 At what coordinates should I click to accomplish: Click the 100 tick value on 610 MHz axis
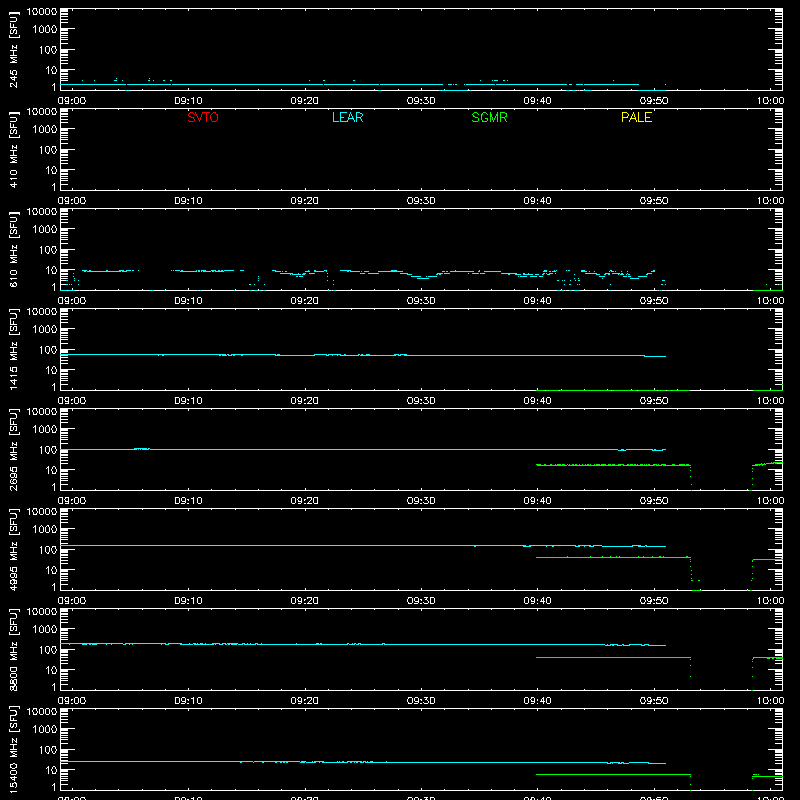(48, 249)
